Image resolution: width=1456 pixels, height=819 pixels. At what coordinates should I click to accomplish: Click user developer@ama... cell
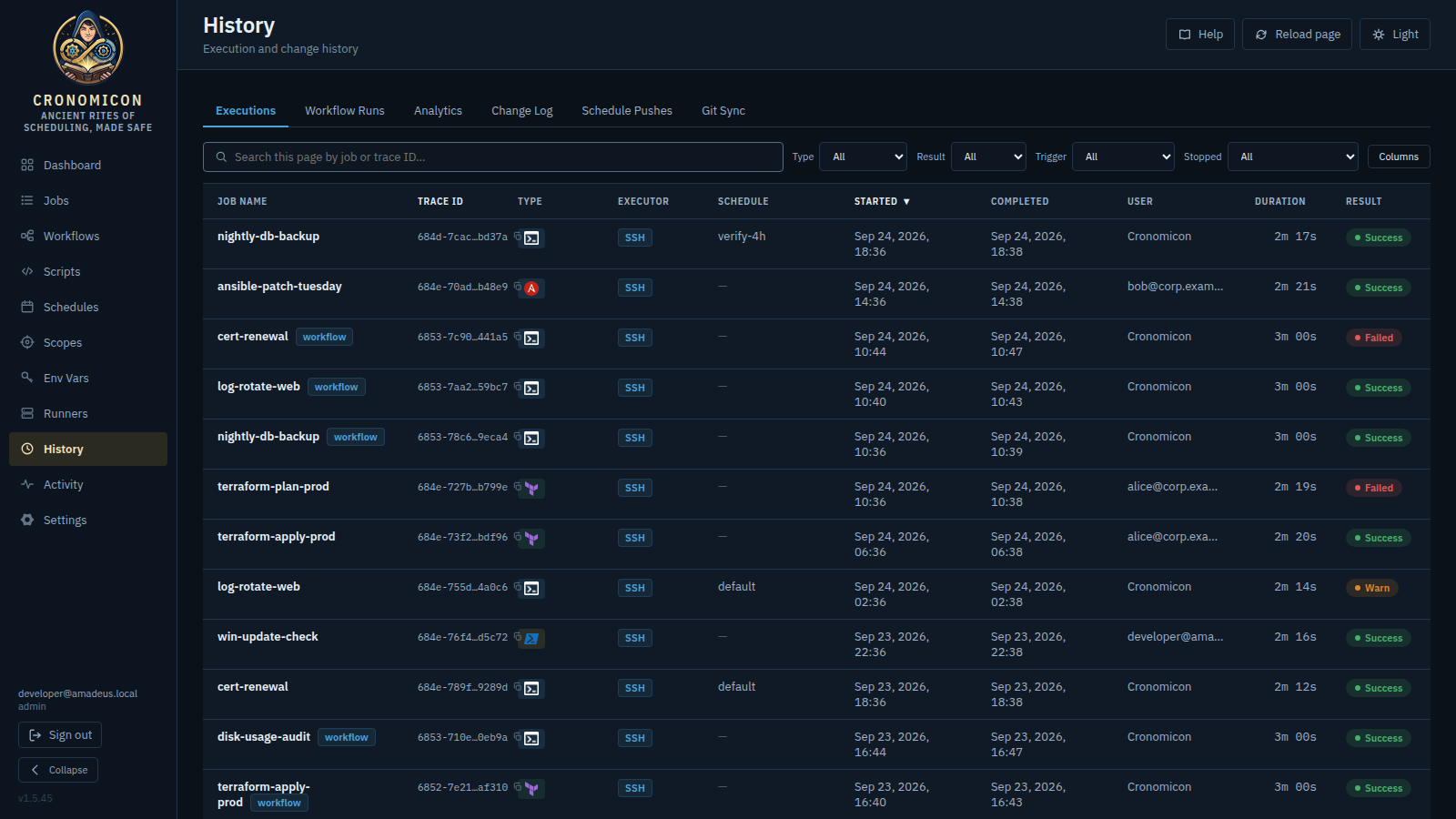[1175, 637]
